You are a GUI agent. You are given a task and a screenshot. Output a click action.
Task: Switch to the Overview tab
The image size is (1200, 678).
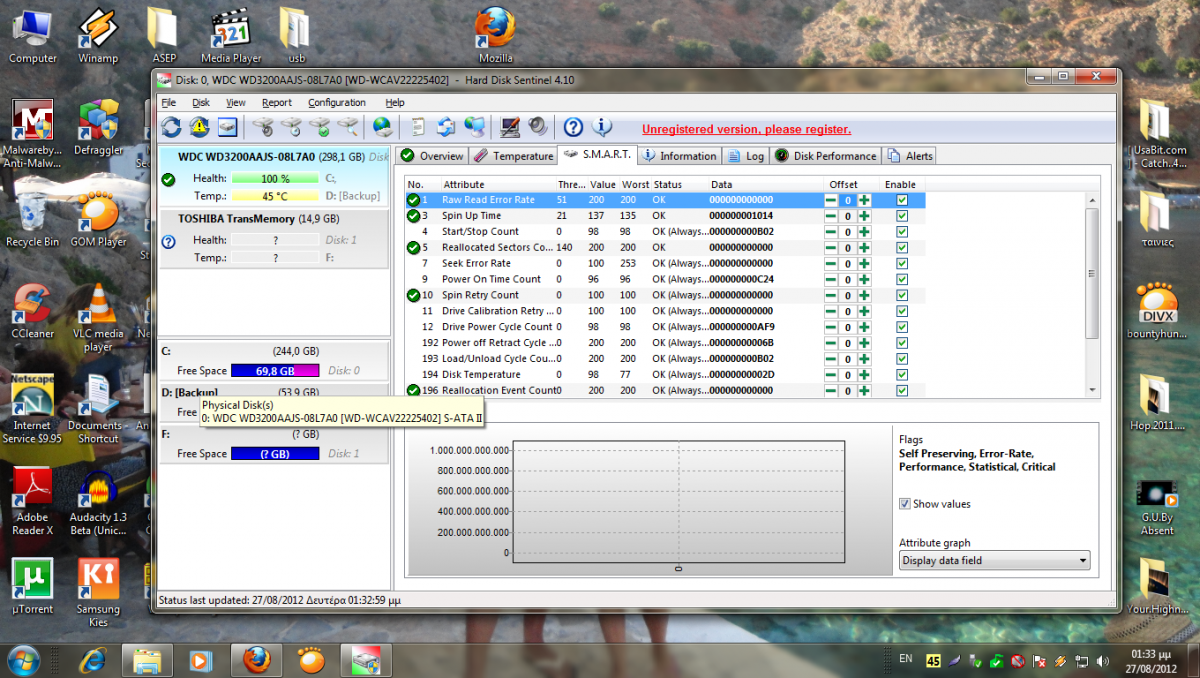[432, 156]
